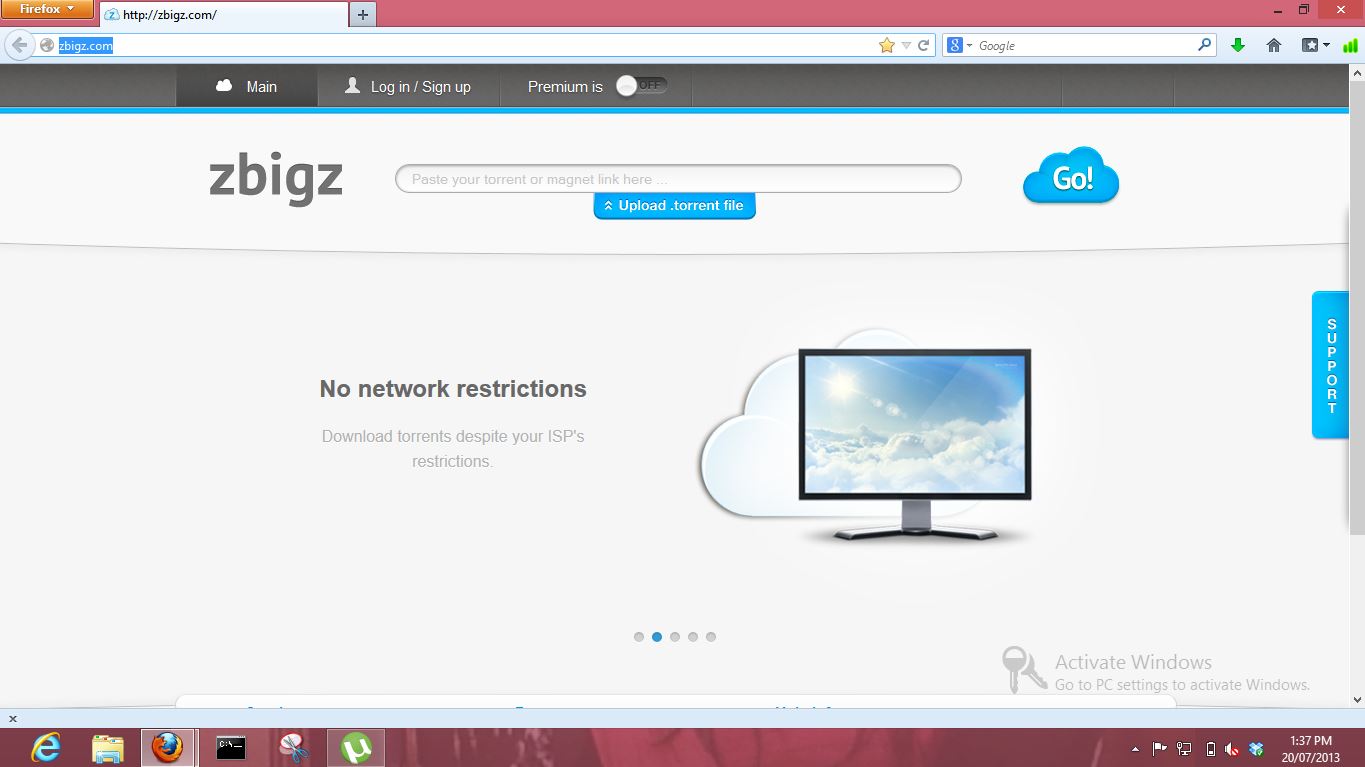Open the blue SUPPORT side tab
Viewport: 1365px width, 767px height.
click(1331, 365)
